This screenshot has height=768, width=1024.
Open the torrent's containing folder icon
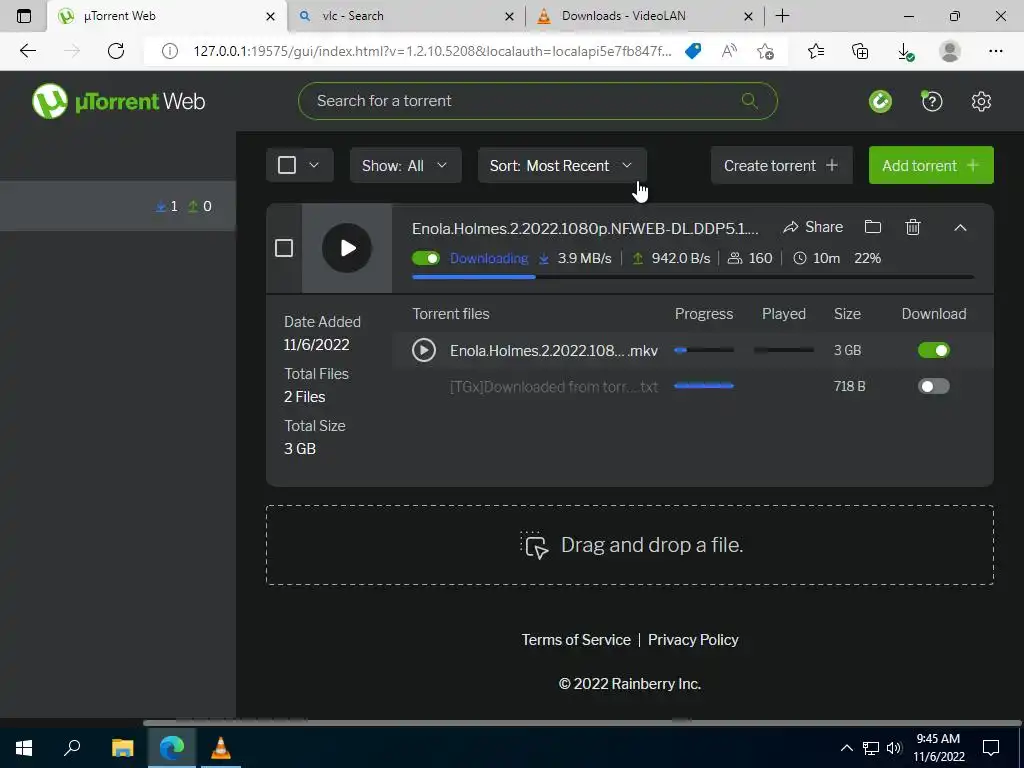[x=872, y=227]
